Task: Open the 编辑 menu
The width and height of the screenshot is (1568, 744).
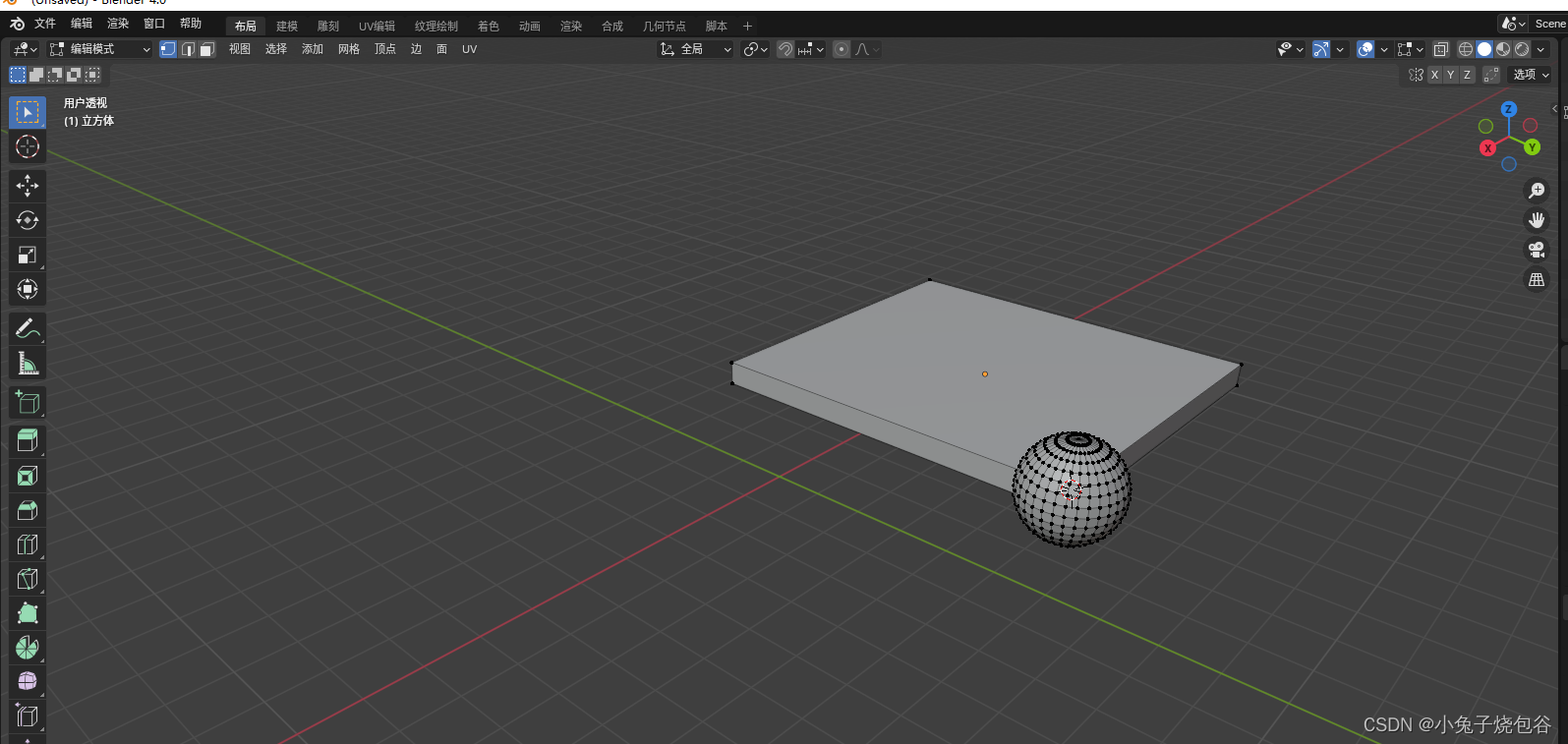Action: tap(82, 24)
